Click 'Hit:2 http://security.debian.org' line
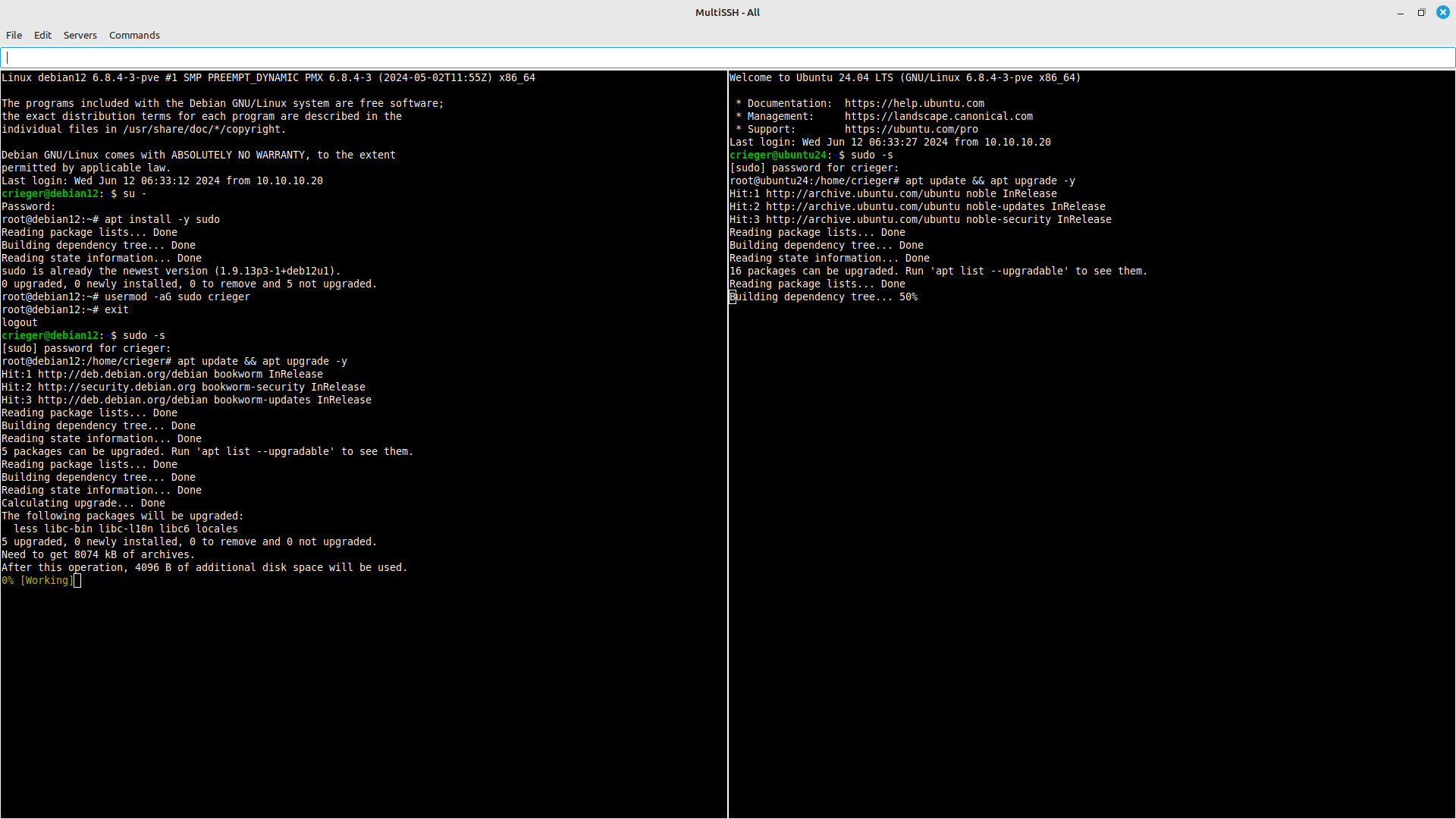The image size is (1456, 819). tap(184, 387)
